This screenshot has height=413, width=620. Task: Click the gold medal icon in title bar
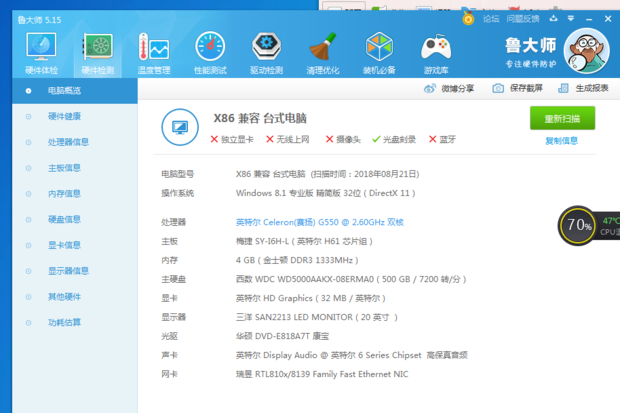point(468,18)
